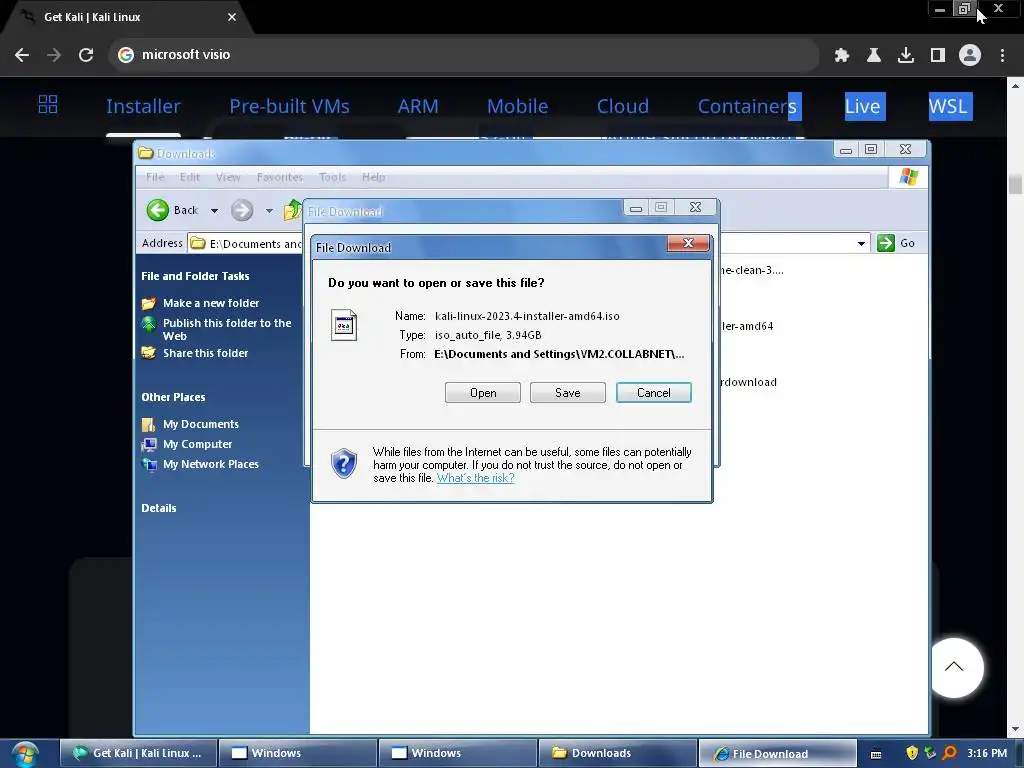Click What's the risk? link
Screen dimensions: 1024x768
475,478
